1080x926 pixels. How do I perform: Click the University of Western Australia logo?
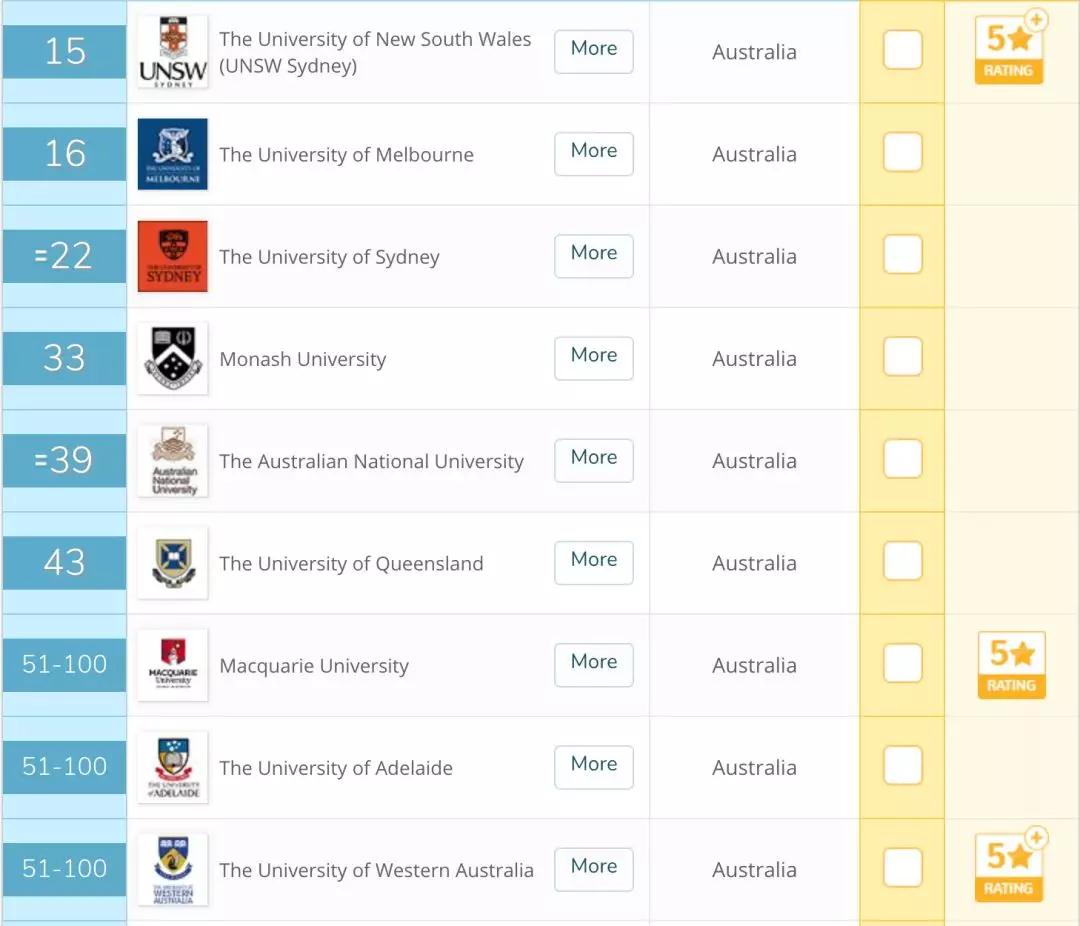pyautogui.click(x=173, y=870)
